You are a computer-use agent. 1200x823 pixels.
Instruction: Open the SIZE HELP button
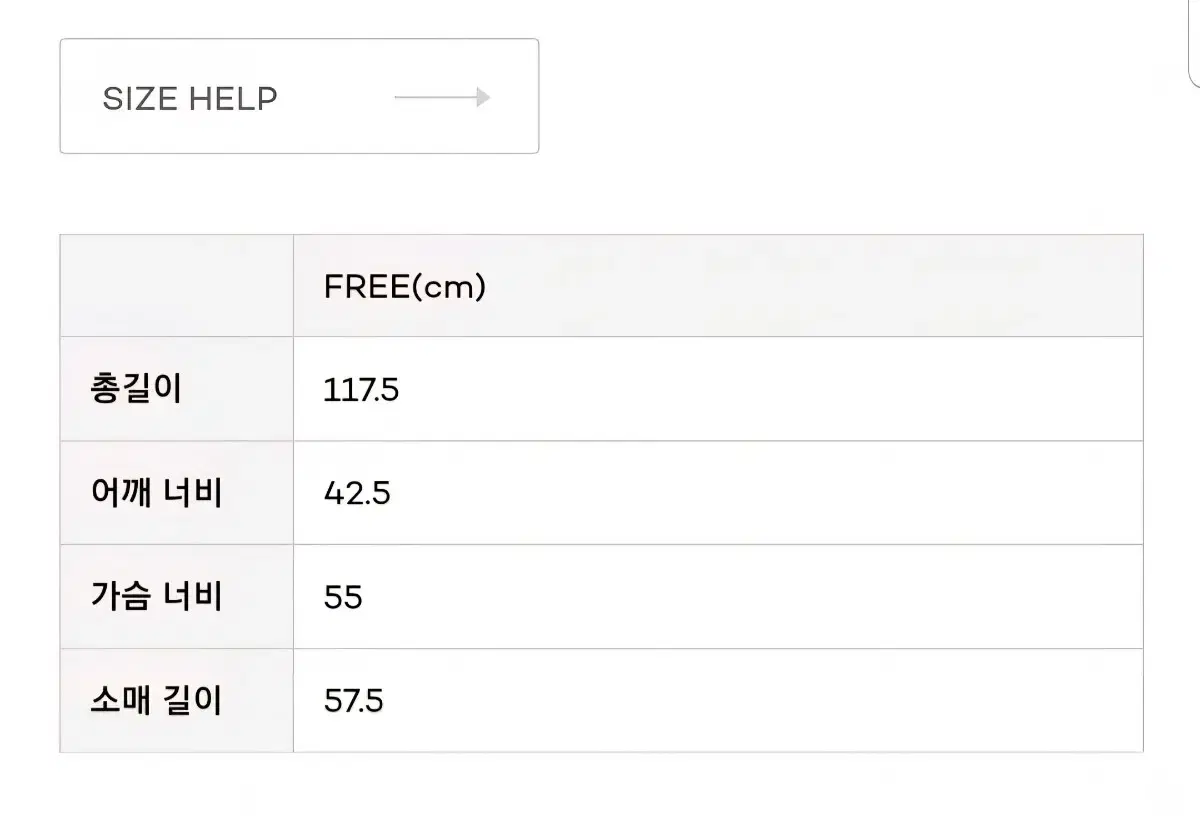[299, 96]
